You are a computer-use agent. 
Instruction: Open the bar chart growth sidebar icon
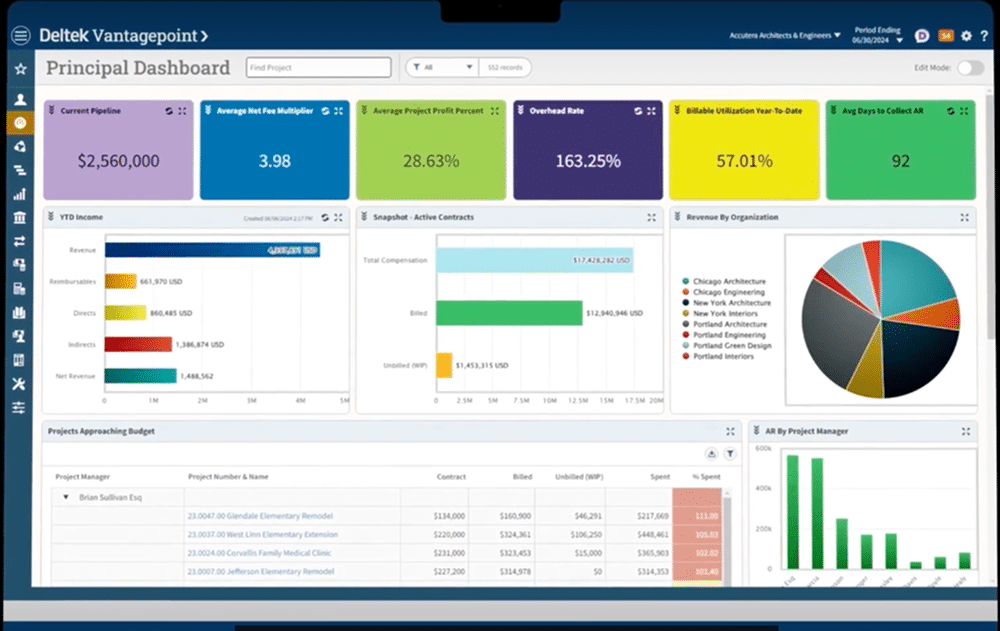coord(20,194)
